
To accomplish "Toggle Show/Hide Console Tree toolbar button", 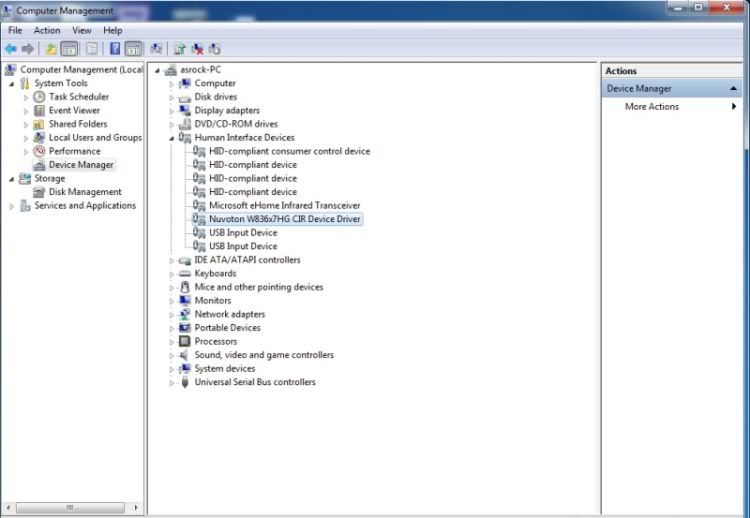I will point(69,49).
